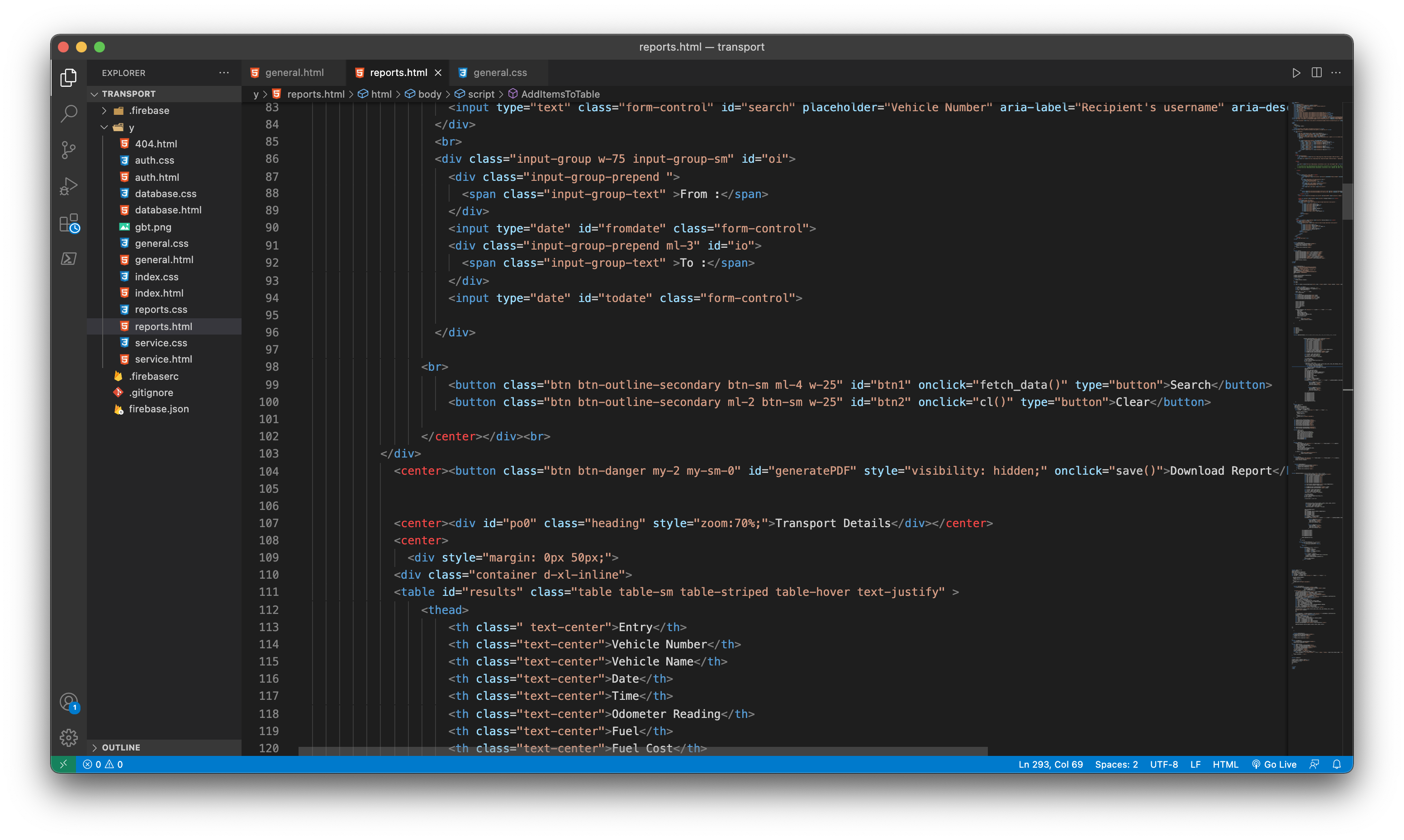Image resolution: width=1404 pixels, height=840 pixels.
Task: Change indentation via Spaces: 2
Action: click(x=1116, y=764)
